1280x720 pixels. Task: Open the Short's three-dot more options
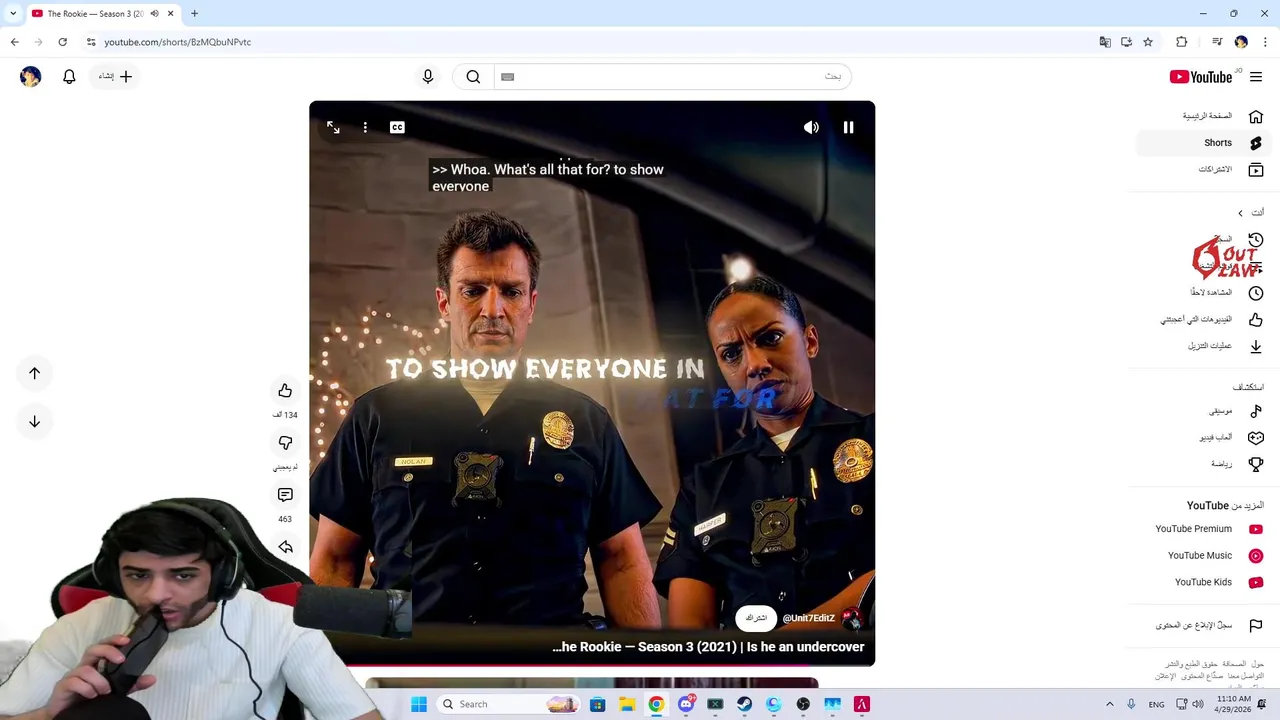click(365, 127)
